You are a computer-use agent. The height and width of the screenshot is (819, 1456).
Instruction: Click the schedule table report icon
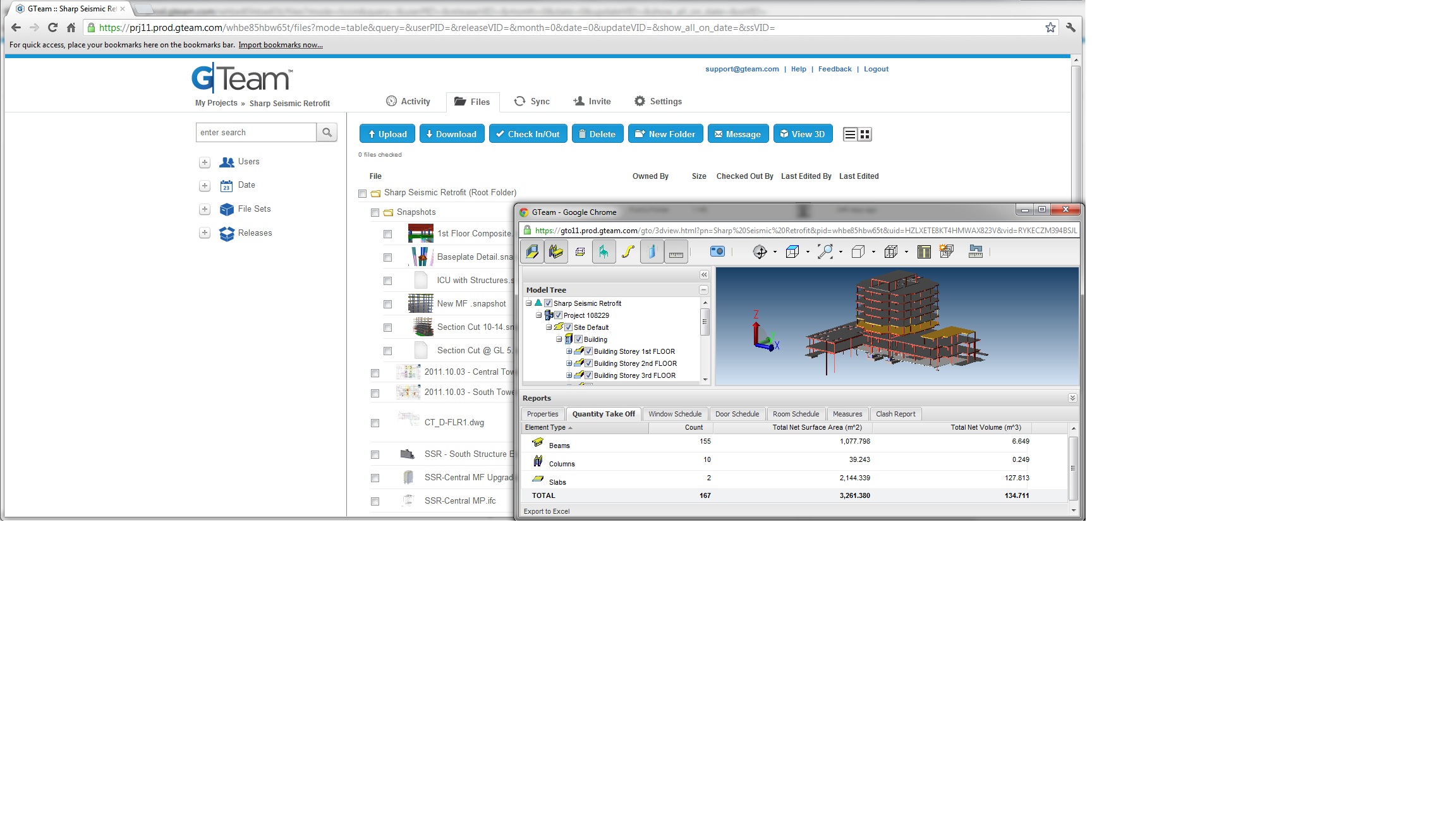pos(923,252)
